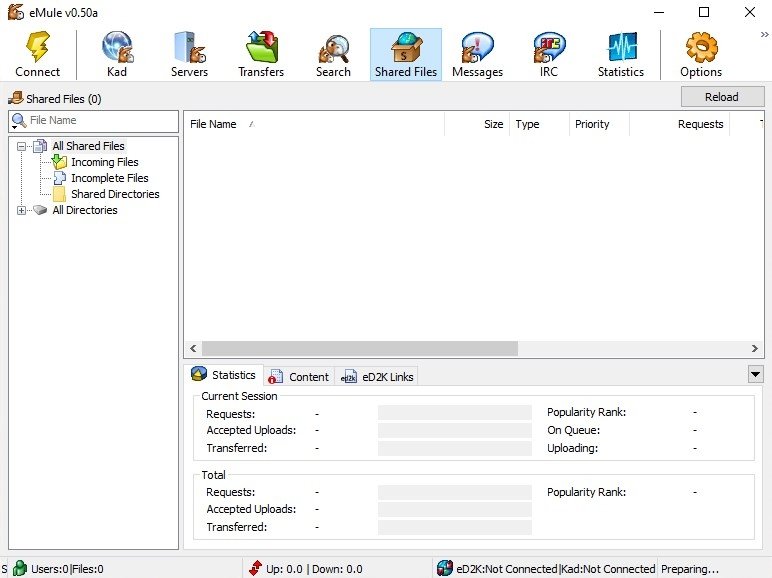Switch to the Content tab

[x=299, y=377]
